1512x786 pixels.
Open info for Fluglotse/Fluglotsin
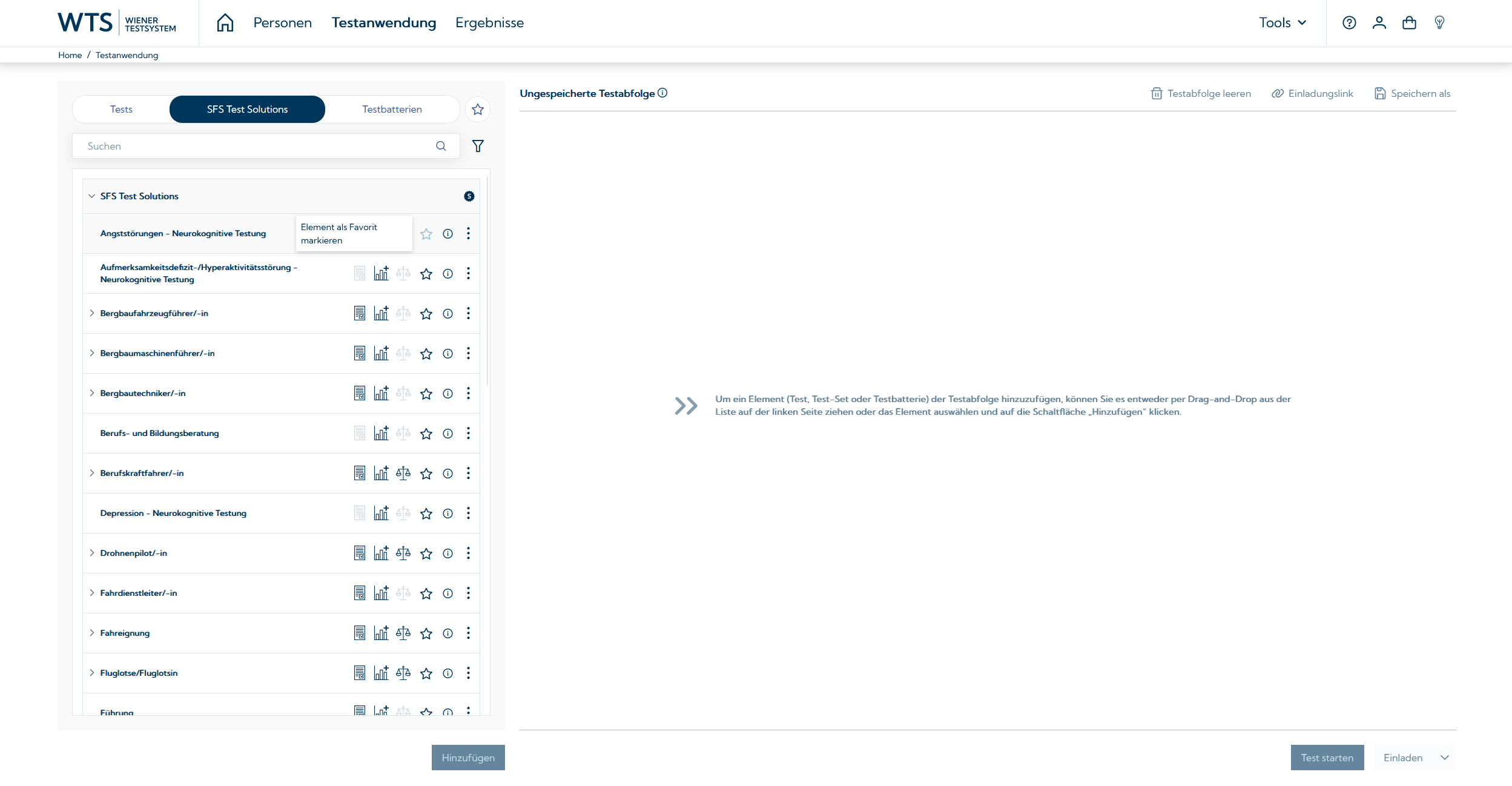click(x=448, y=673)
